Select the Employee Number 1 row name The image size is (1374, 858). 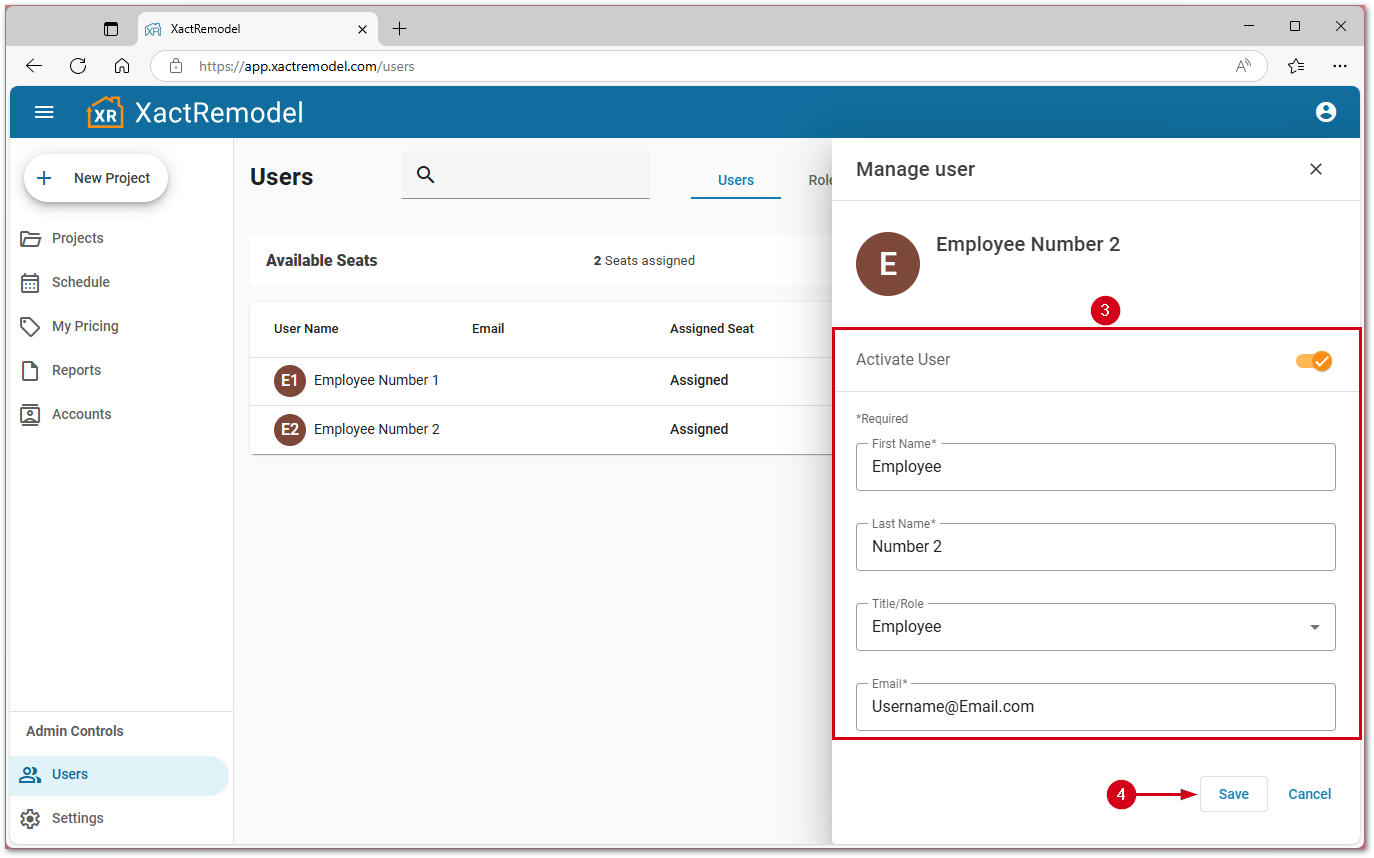point(376,380)
